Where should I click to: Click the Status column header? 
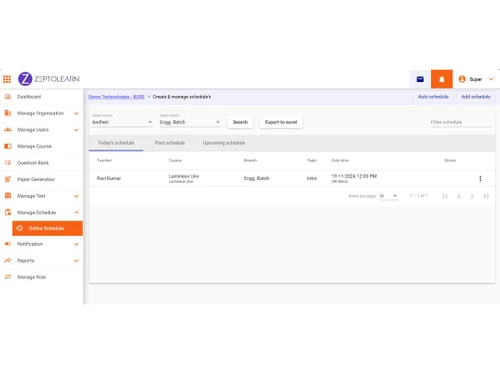(x=450, y=160)
